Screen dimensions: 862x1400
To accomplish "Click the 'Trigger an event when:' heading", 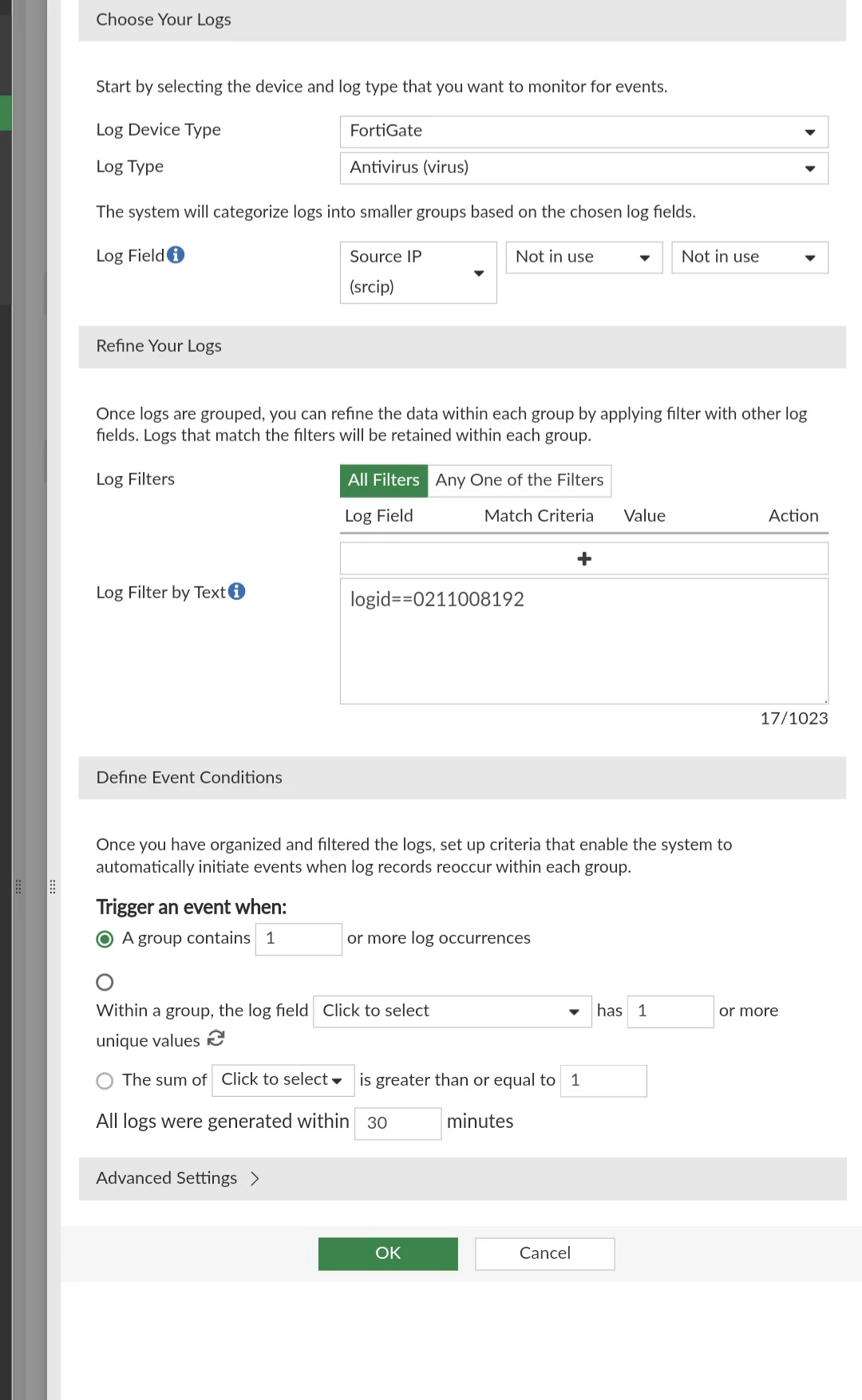I will (x=192, y=907).
